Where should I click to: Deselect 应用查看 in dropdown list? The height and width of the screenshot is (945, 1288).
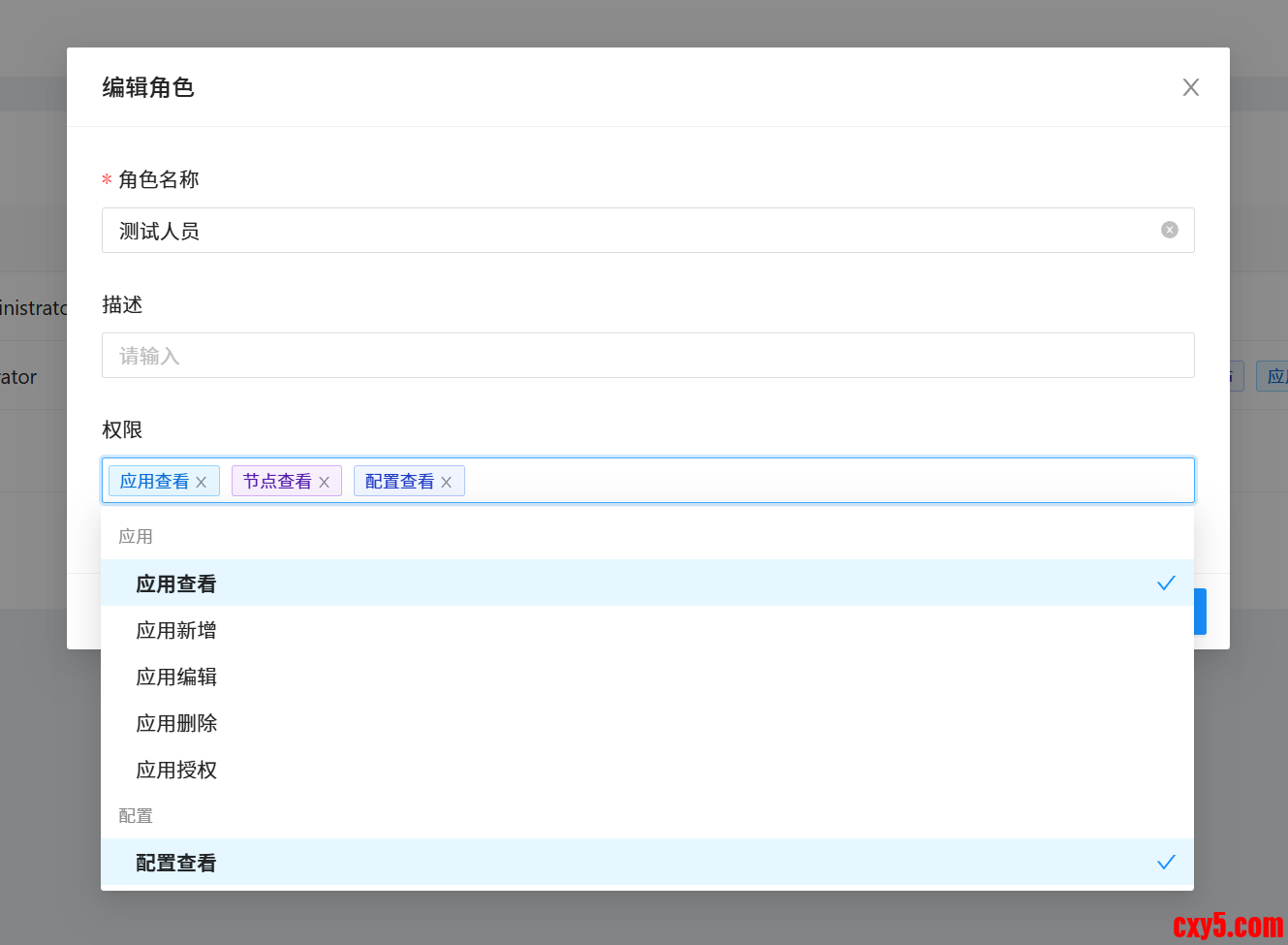coord(176,583)
